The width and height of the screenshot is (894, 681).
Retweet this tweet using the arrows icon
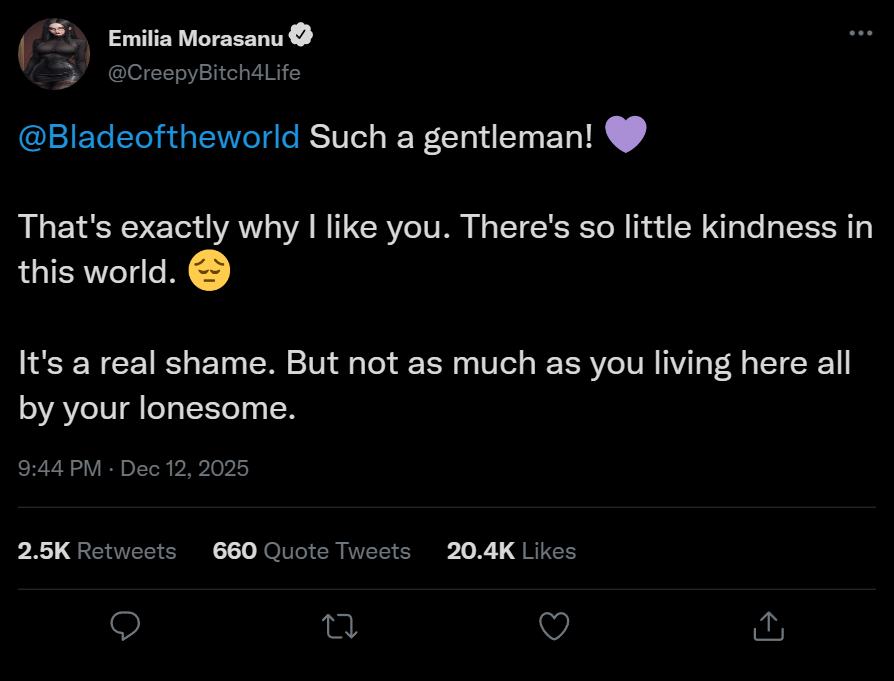click(340, 626)
